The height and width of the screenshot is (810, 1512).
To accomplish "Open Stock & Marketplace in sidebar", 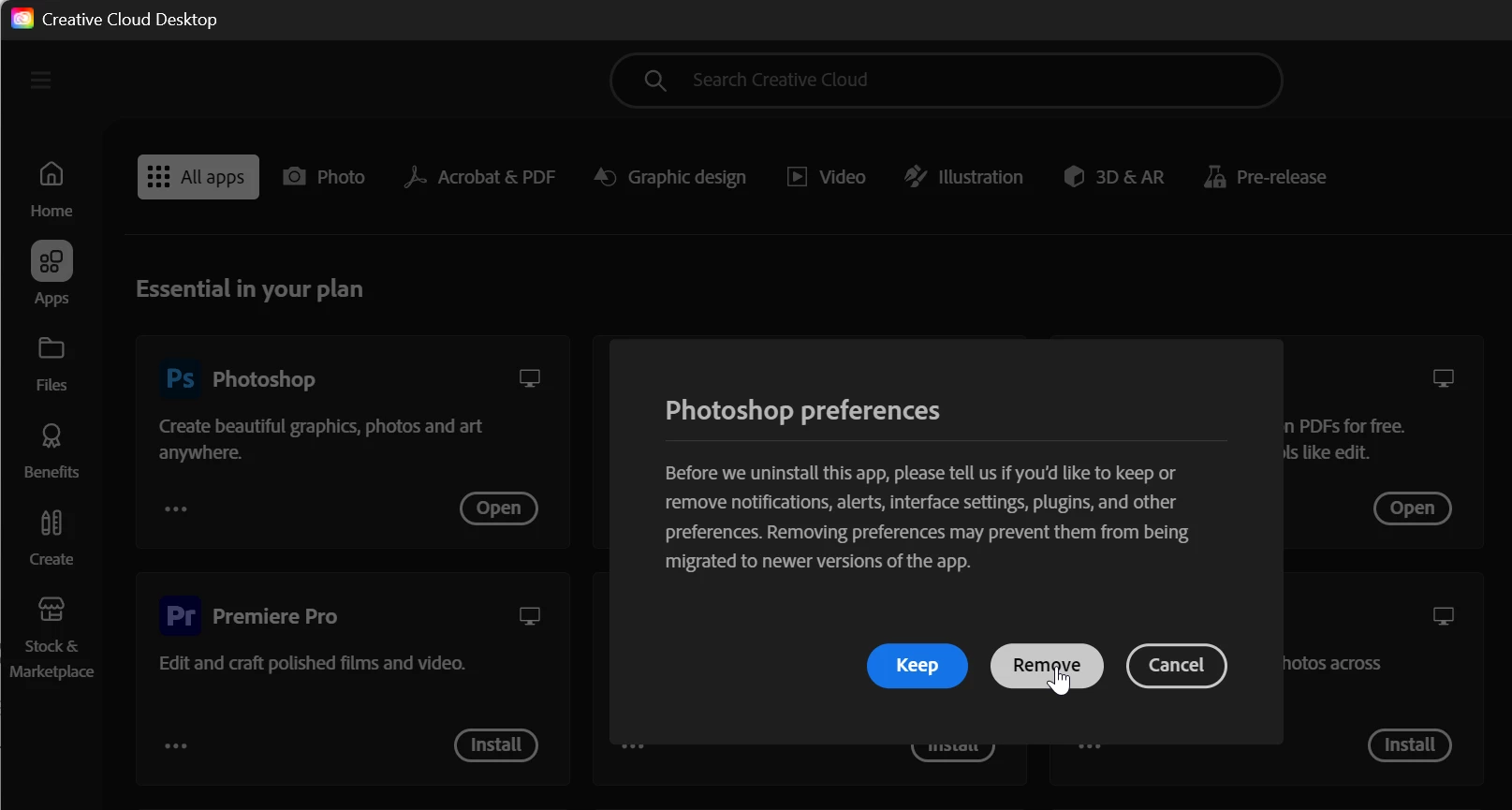I will pyautogui.click(x=51, y=638).
